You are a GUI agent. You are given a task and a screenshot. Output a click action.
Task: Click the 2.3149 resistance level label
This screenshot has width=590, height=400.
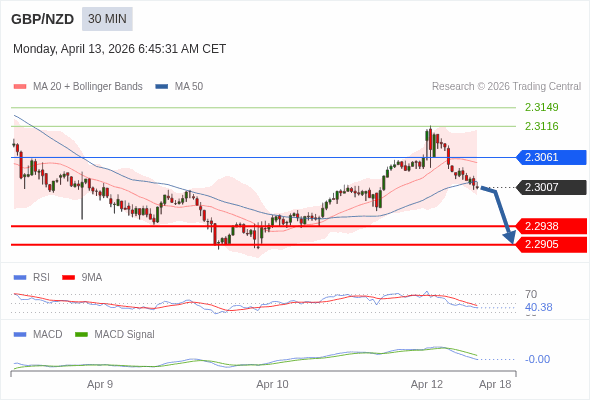tap(541, 107)
